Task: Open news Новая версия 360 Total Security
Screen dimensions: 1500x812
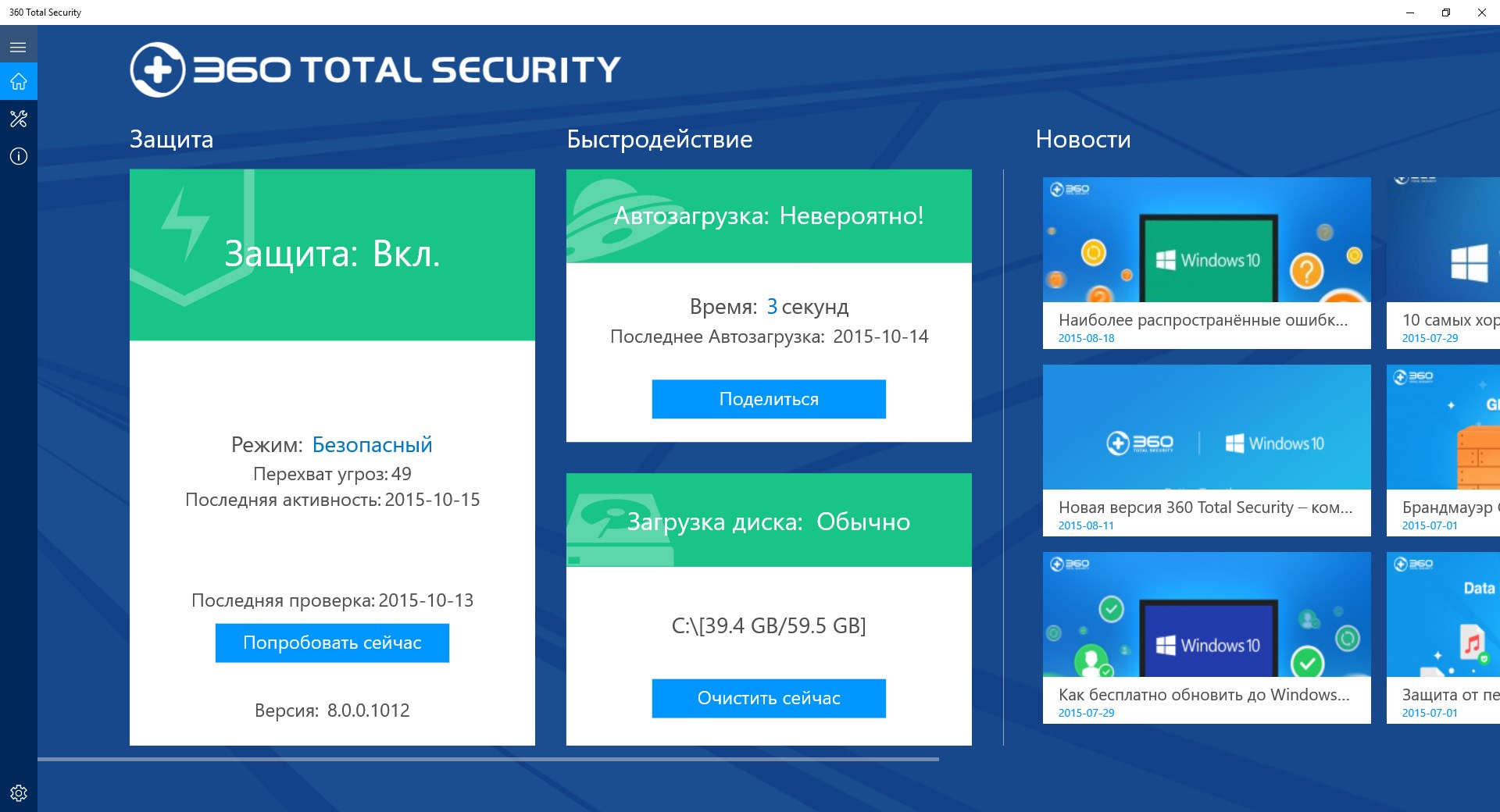Action: [x=1206, y=451]
